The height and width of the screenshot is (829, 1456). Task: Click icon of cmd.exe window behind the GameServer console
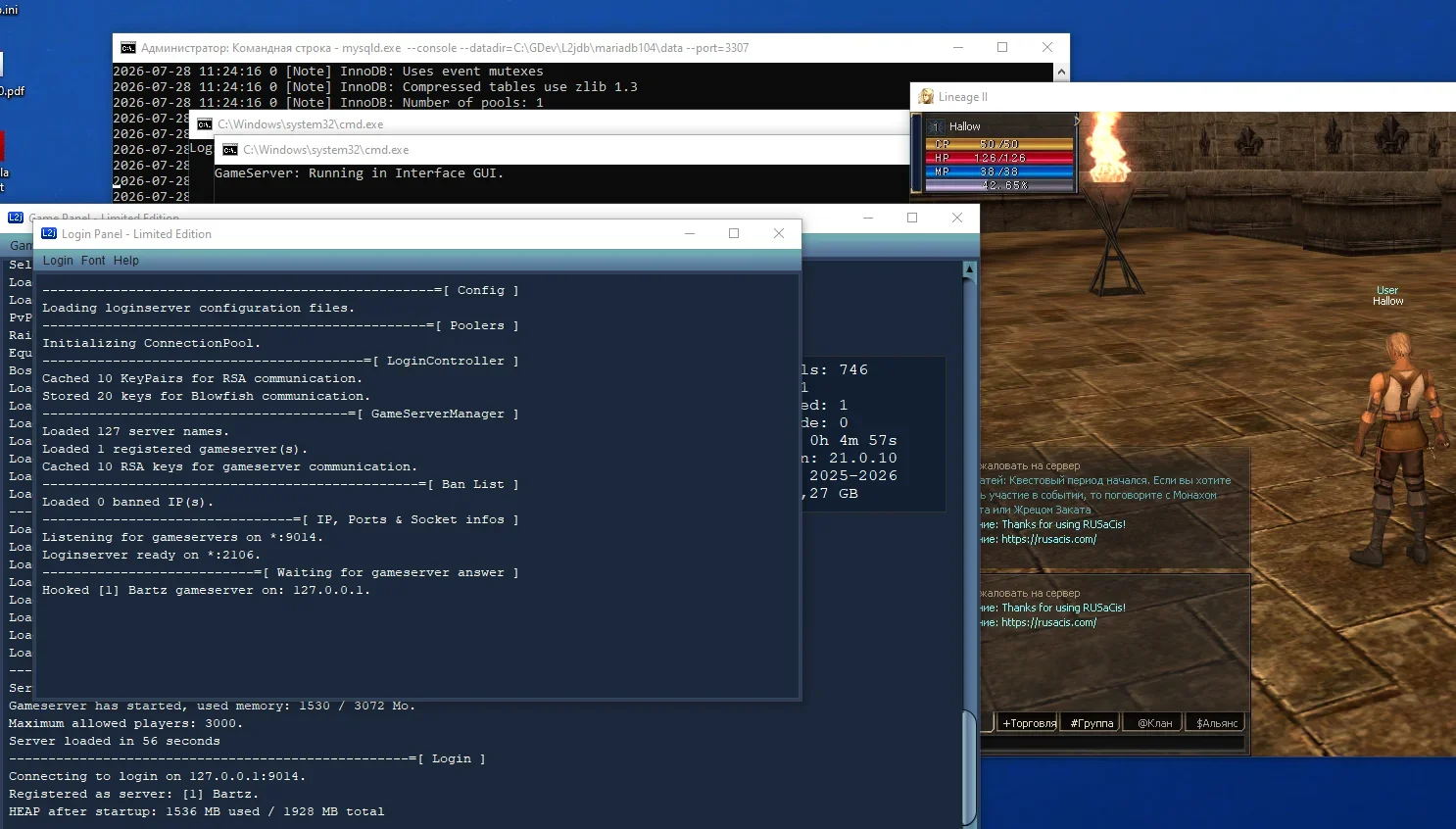[205, 124]
